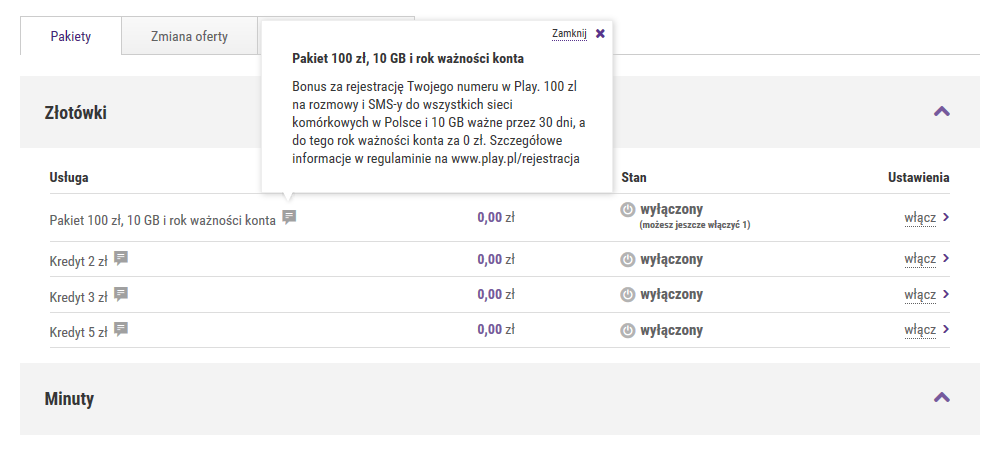The image size is (1000, 451).
Task: Click power status icon for Kredyt 5 zł
Action: [628, 329]
